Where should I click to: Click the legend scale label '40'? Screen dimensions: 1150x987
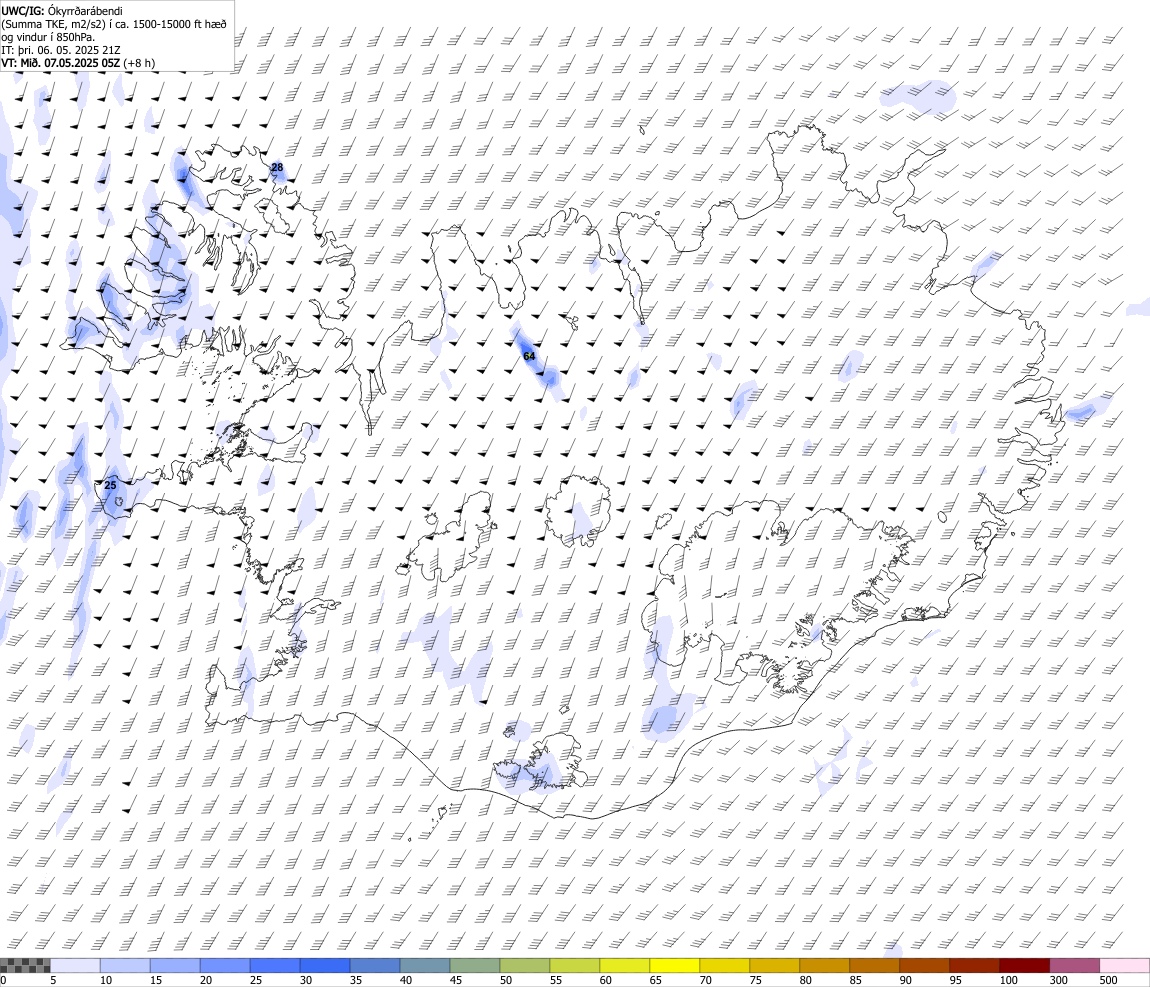[x=406, y=980]
